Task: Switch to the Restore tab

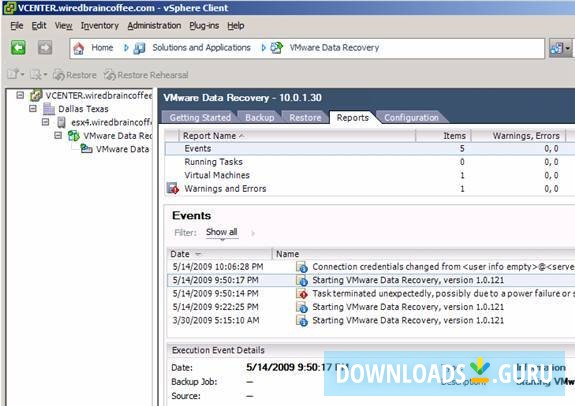Action: (x=305, y=117)
